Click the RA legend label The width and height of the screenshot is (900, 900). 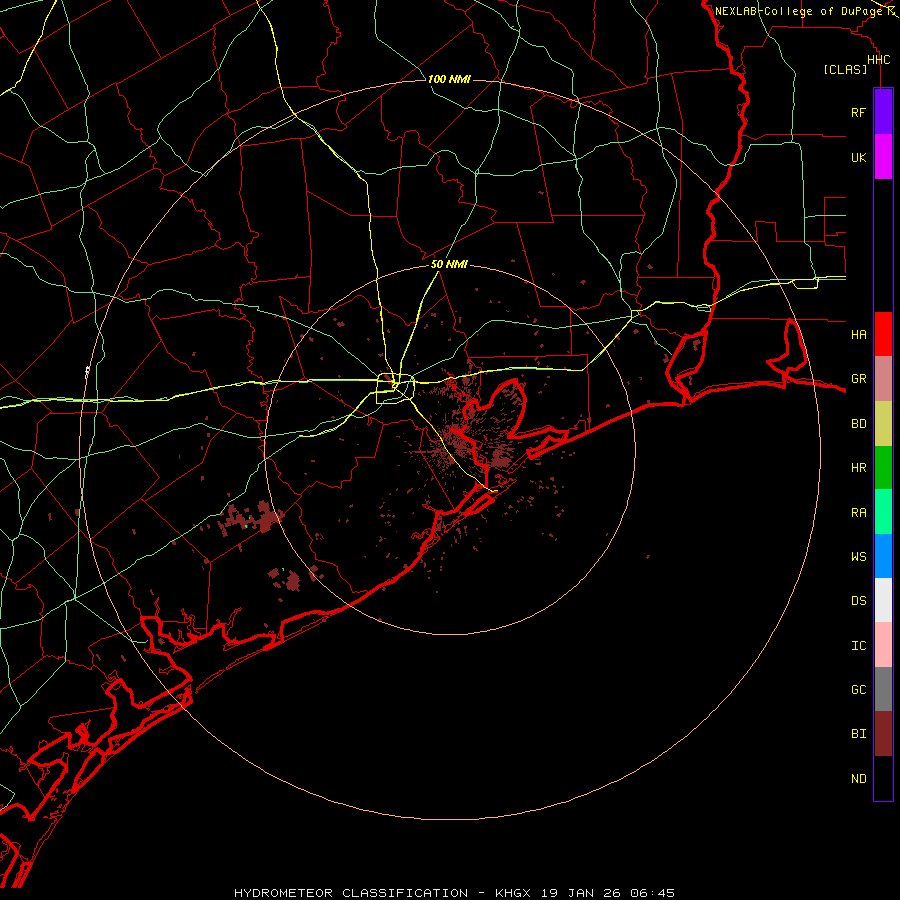click(x=859, y=513)
